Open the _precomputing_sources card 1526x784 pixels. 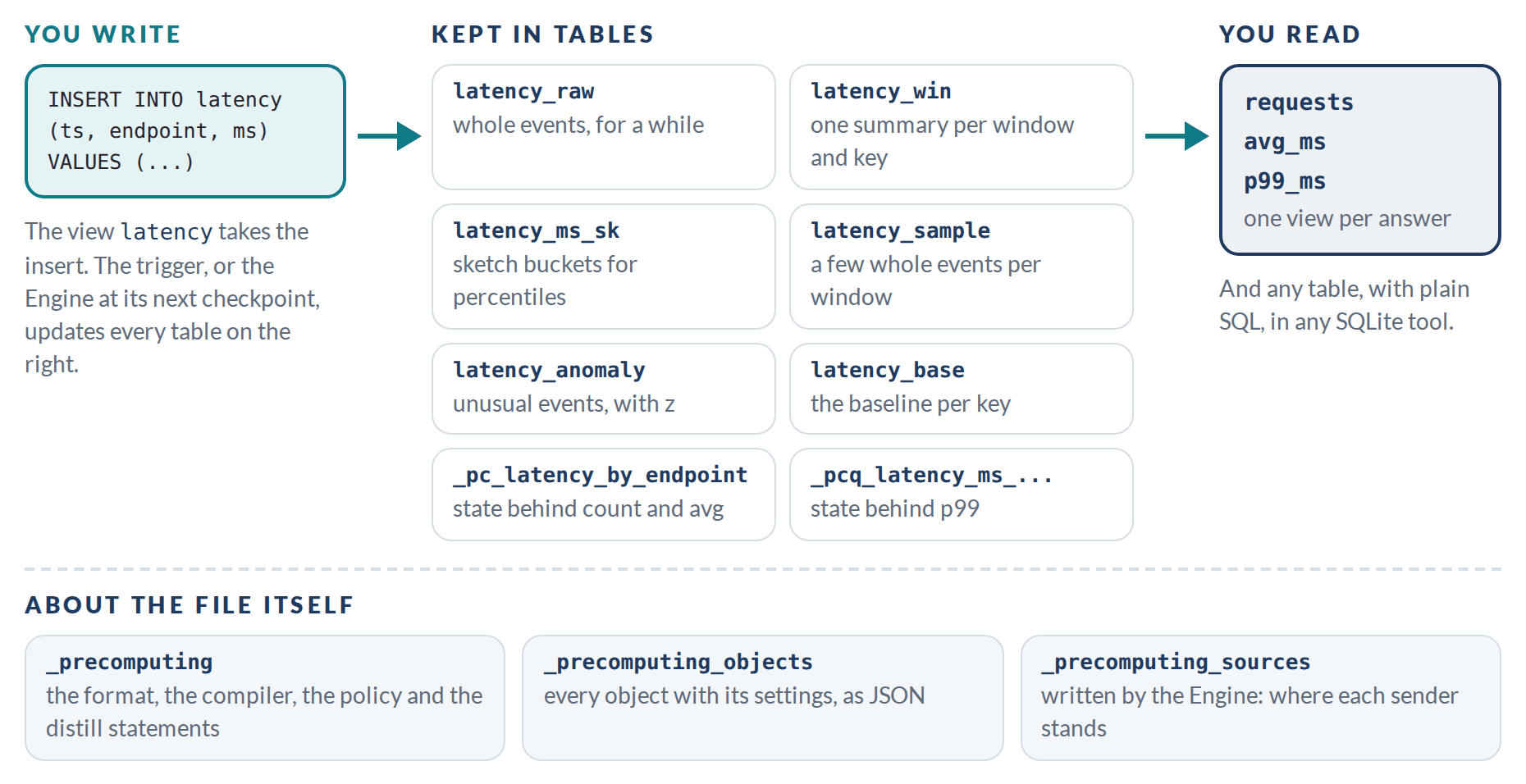coord(1261,698)
